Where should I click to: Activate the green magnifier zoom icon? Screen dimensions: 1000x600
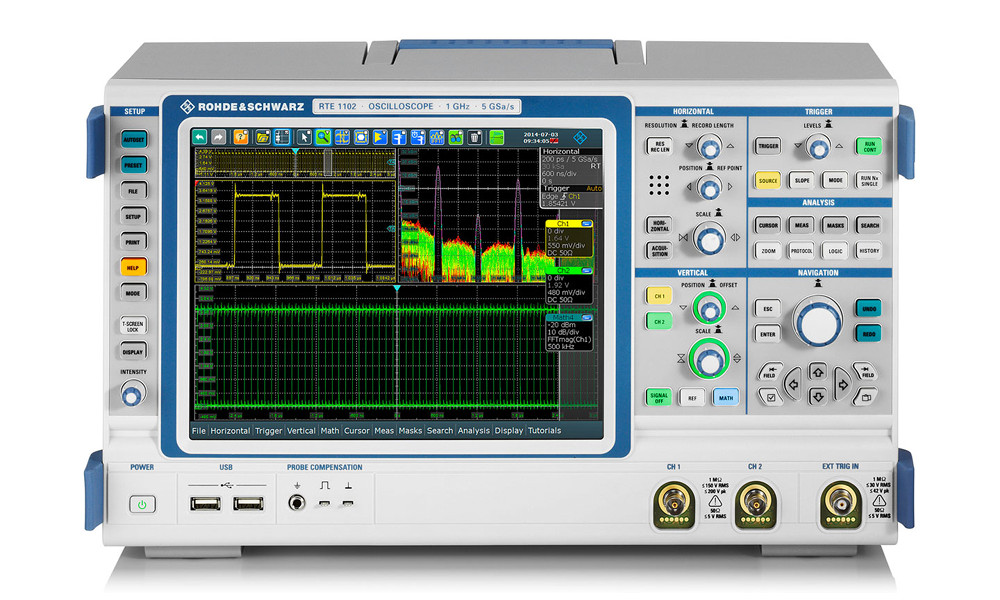point(323,137)
